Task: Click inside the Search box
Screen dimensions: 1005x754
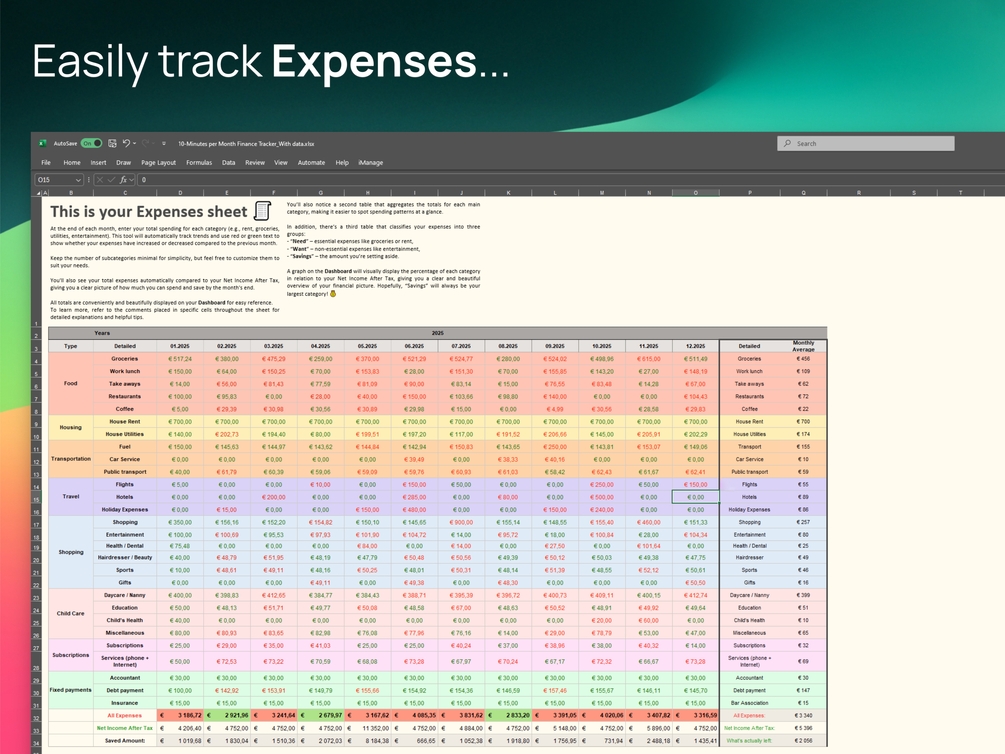Action: point(866,144)
